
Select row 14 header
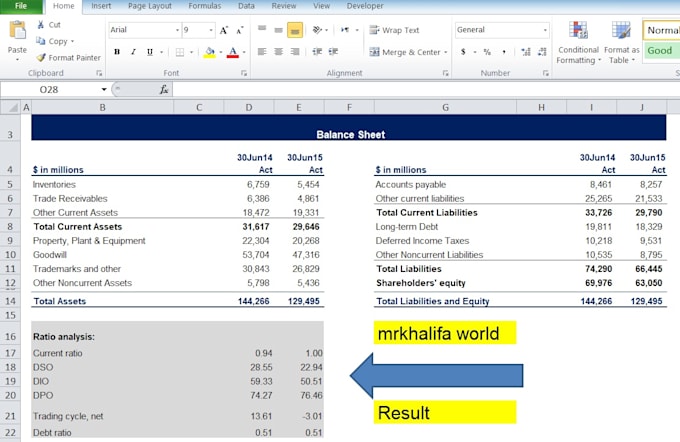[x=10, y=301]
